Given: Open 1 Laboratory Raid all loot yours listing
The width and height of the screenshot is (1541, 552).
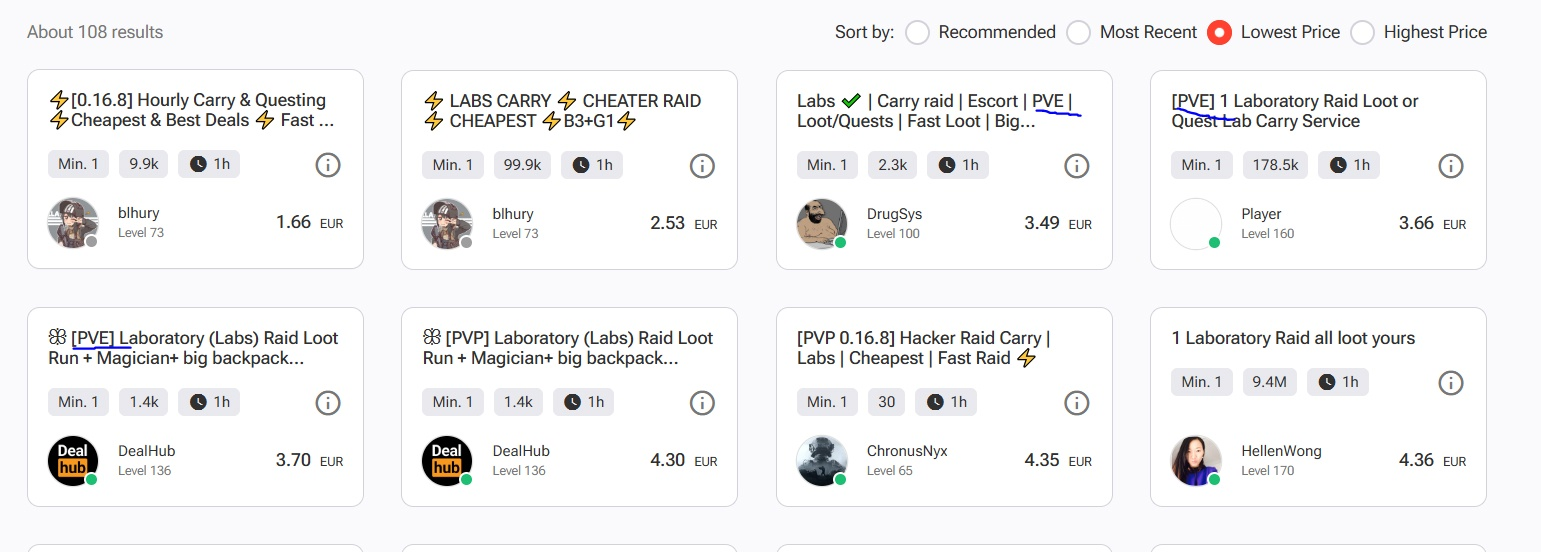Looking at the screenshot, I should [x=1293, y=338].
